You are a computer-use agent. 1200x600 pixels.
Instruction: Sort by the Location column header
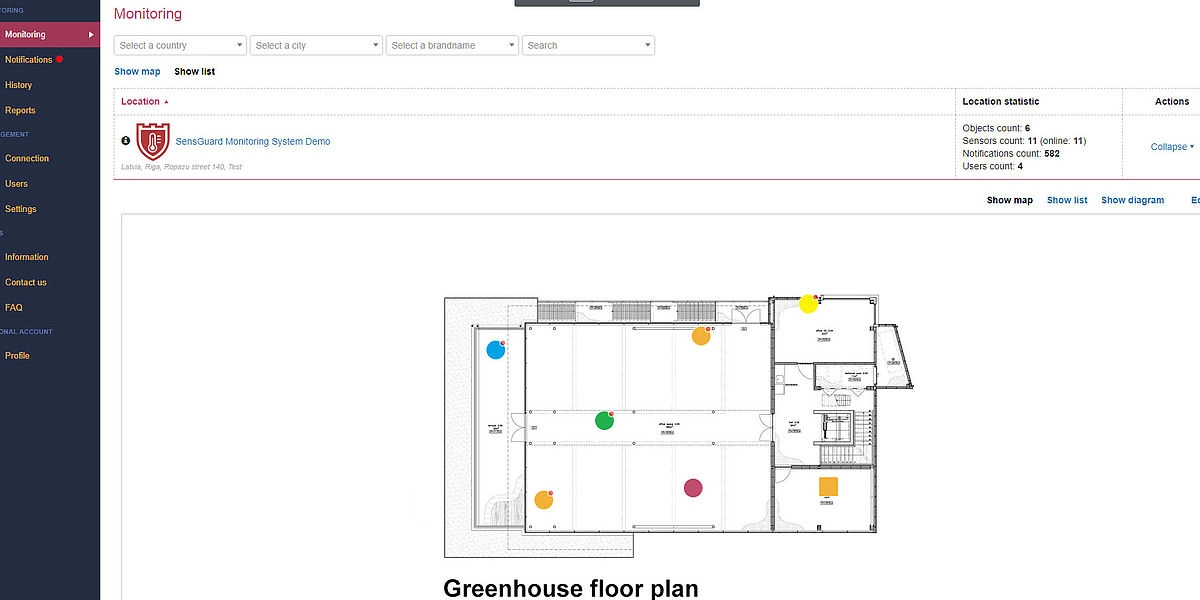point(141,101)
